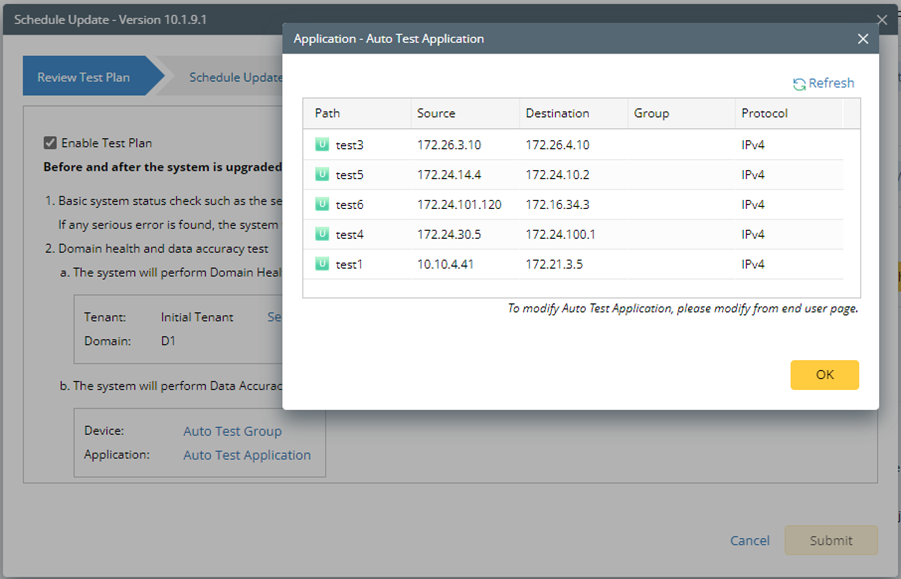Click the Cancel link
Screen dimensions: 901x579
coord(750,540)
